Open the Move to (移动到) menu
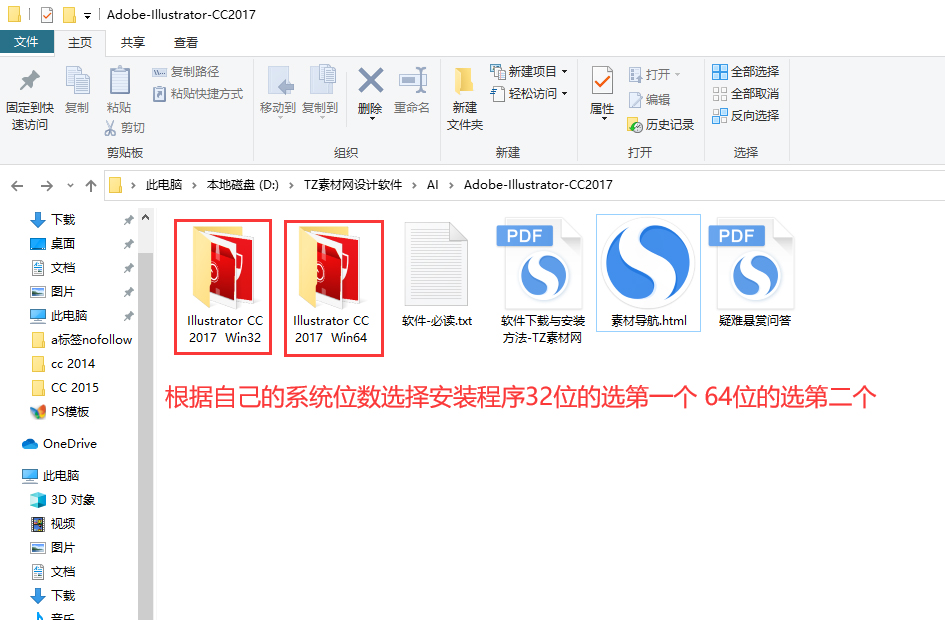This screenshot has width=945, height=620. (278, 90)
